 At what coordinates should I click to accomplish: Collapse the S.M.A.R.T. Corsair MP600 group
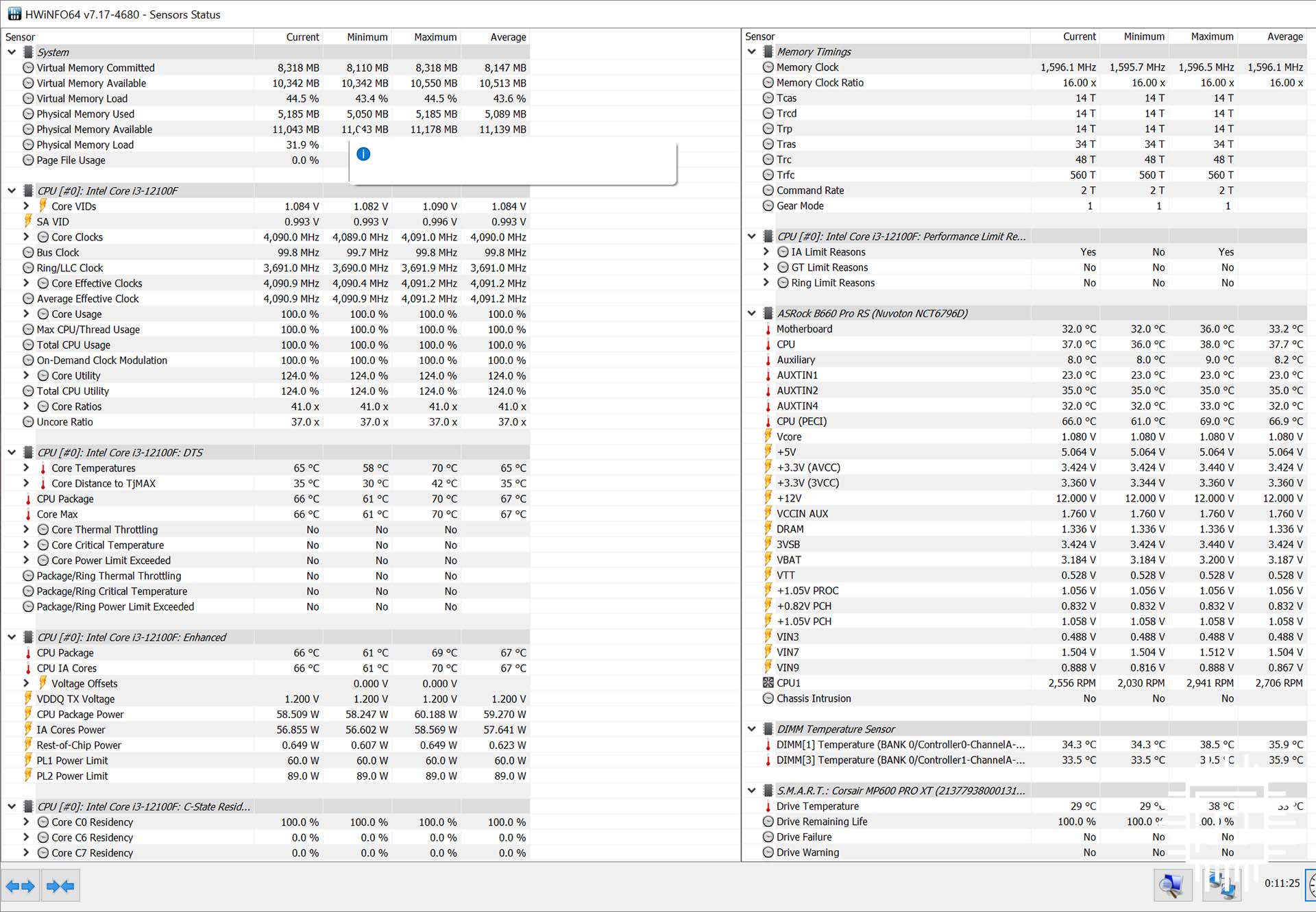click(752, 790)
